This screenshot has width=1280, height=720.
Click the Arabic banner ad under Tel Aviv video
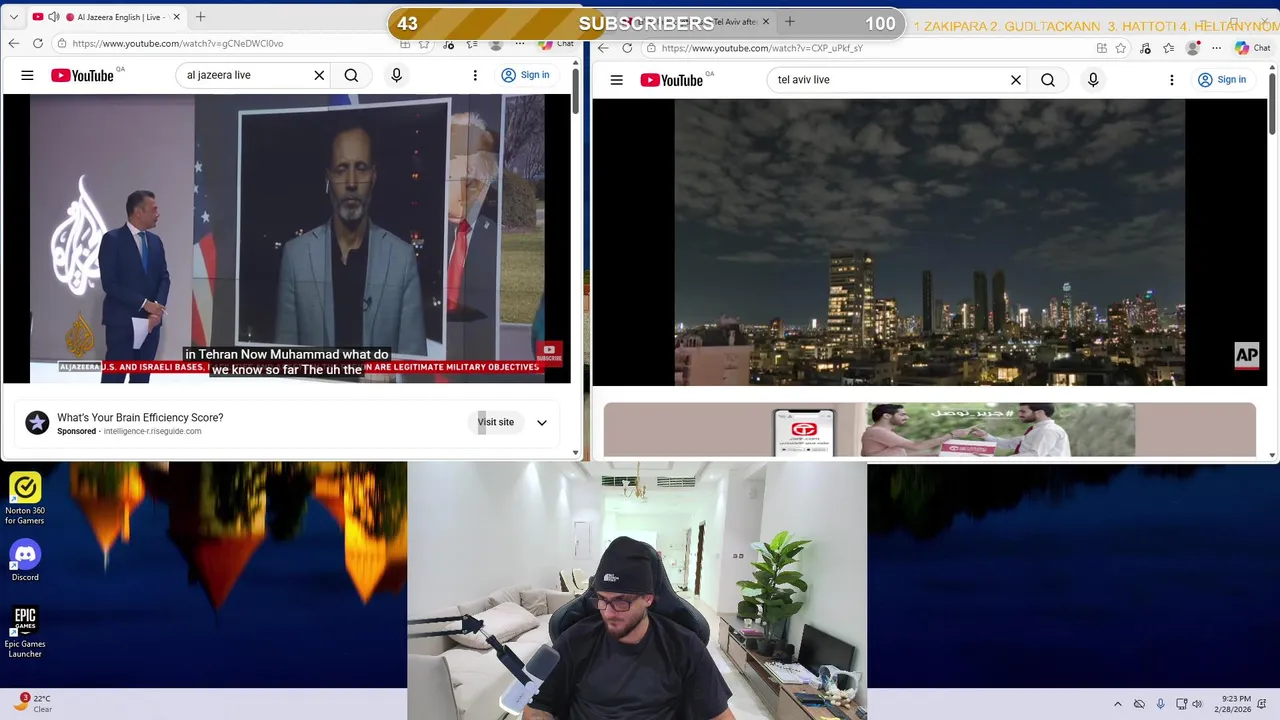930,430
